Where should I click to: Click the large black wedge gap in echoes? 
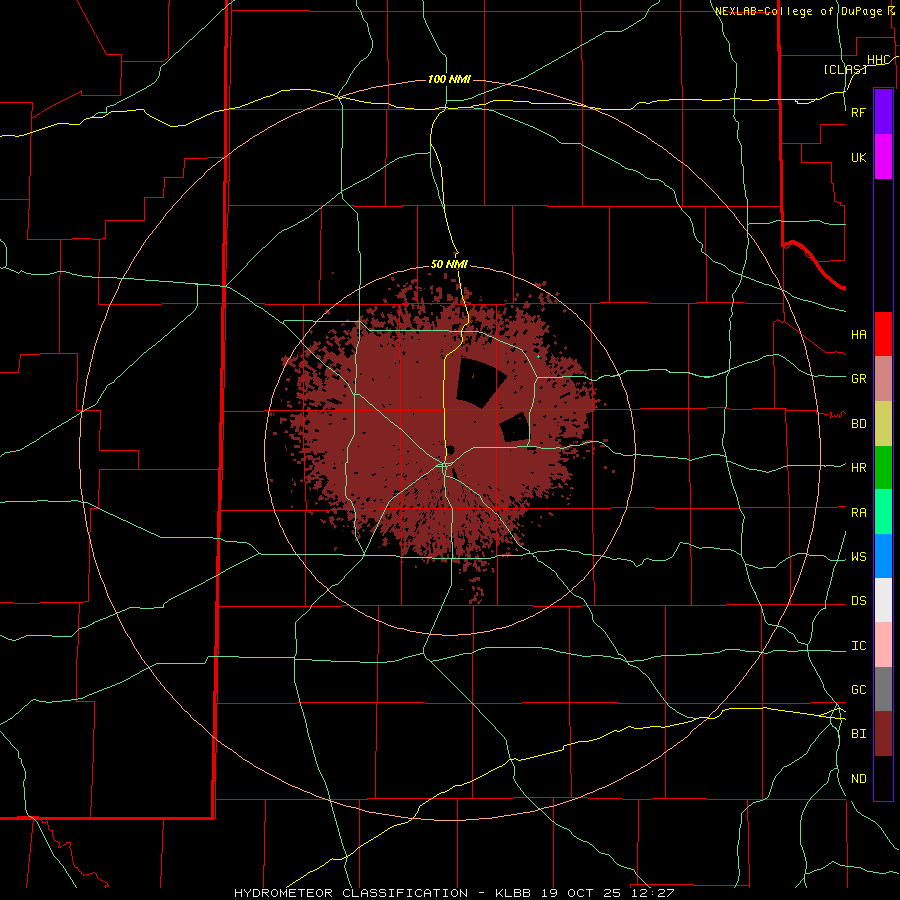click(x=479, y=383)
